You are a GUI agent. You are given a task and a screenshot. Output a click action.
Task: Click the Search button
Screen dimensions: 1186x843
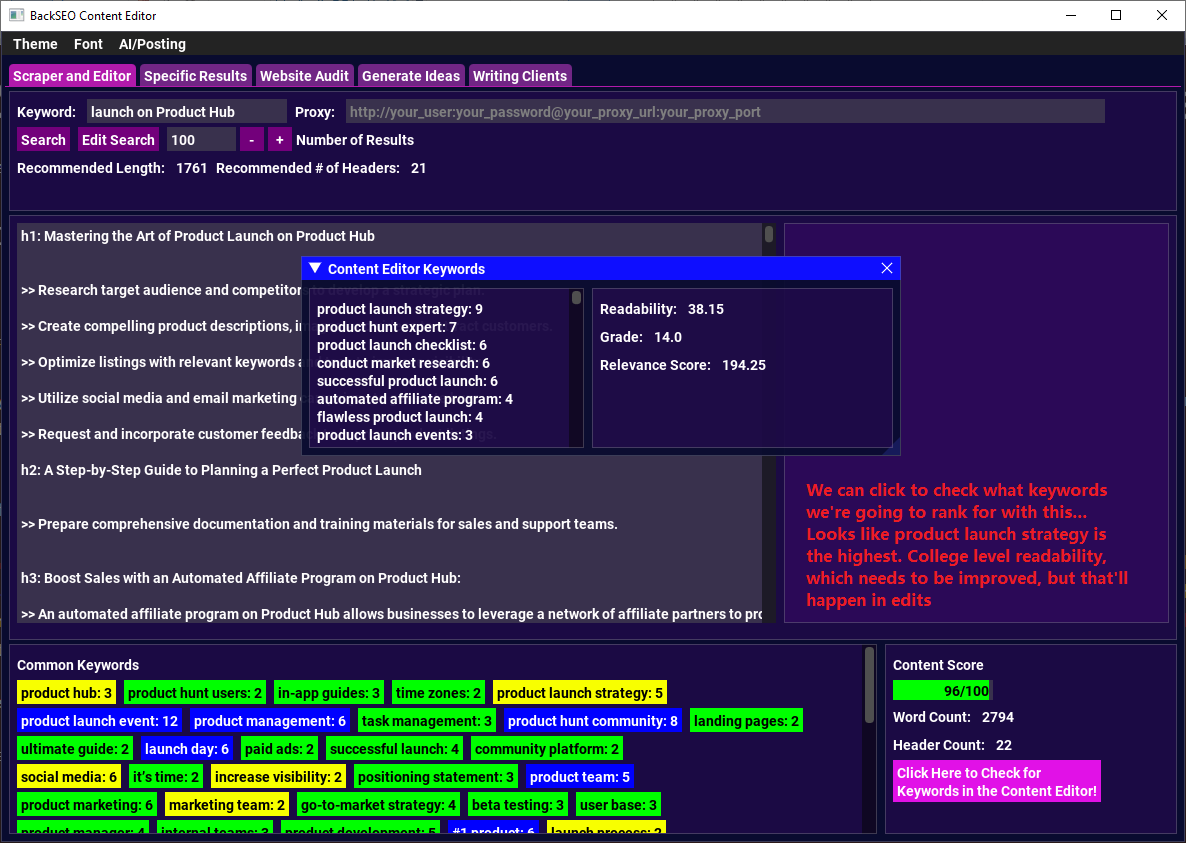[43, 140]
